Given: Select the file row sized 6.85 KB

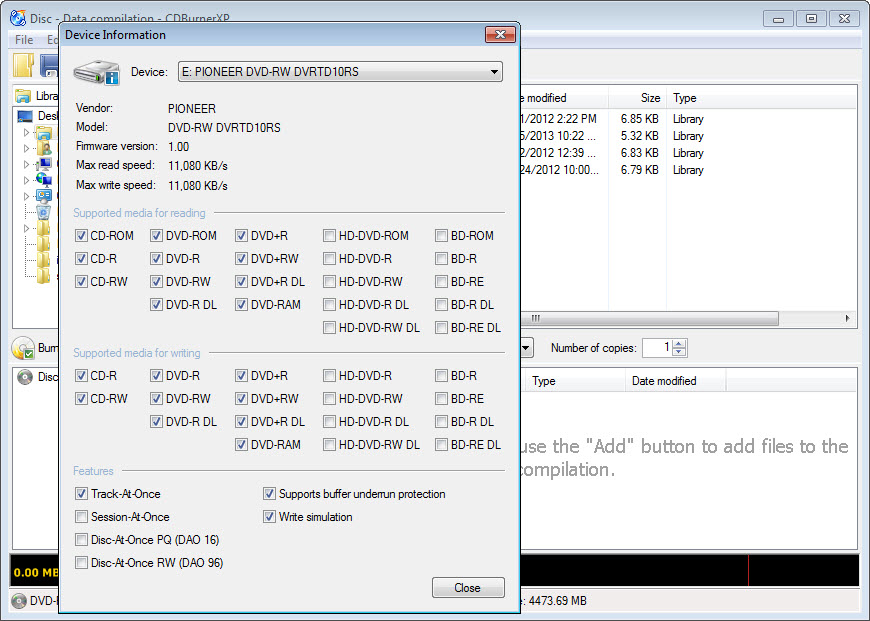Looking at the screenshot, I should [687, 119].
